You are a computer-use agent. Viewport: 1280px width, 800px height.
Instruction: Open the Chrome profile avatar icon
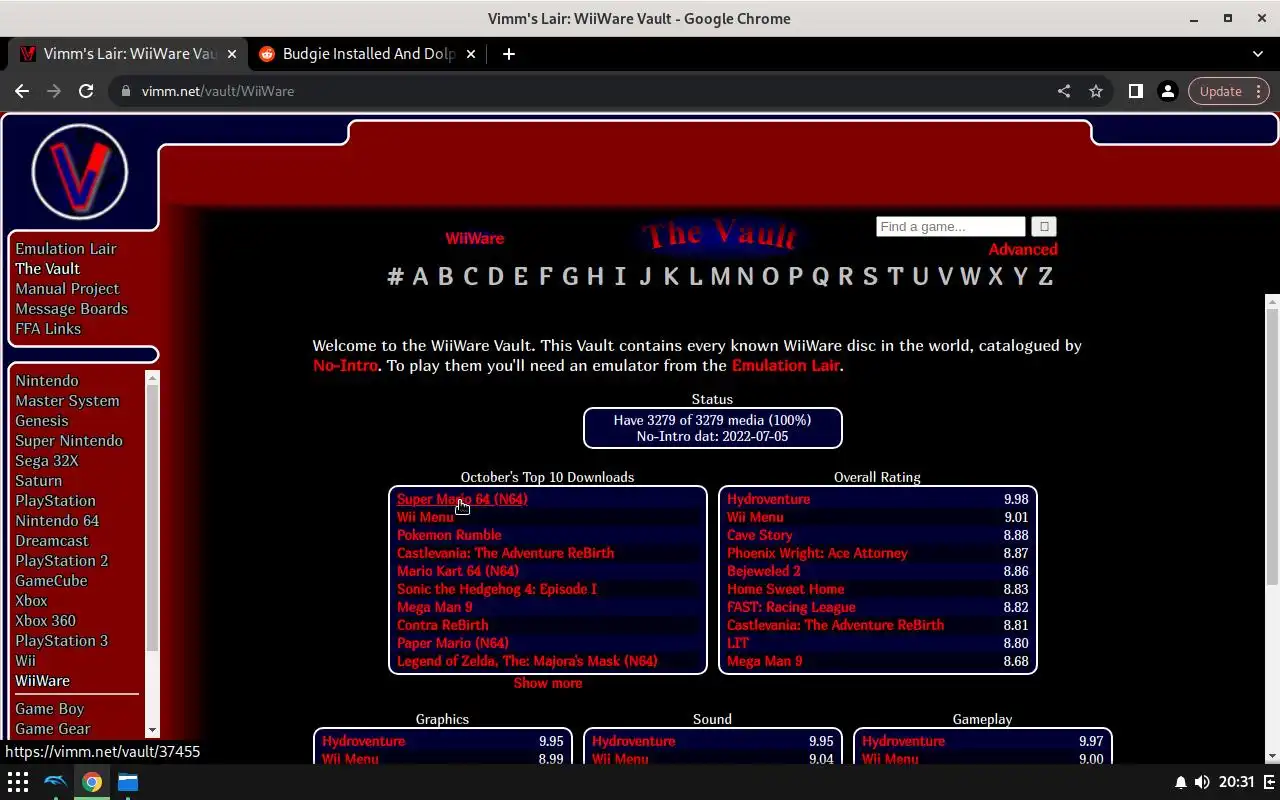pyautogui.click(x=1167, y=91)
